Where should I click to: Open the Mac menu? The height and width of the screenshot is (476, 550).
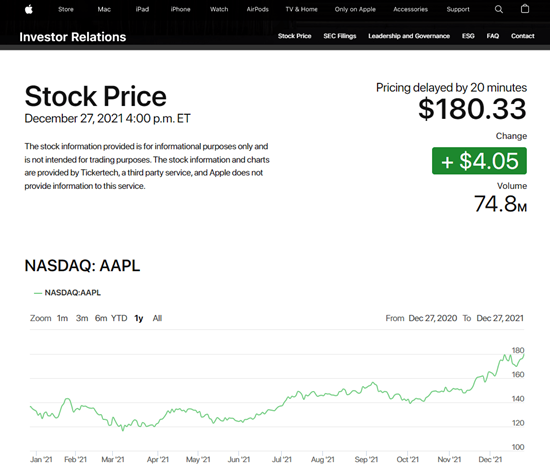(x=104, y=9)
